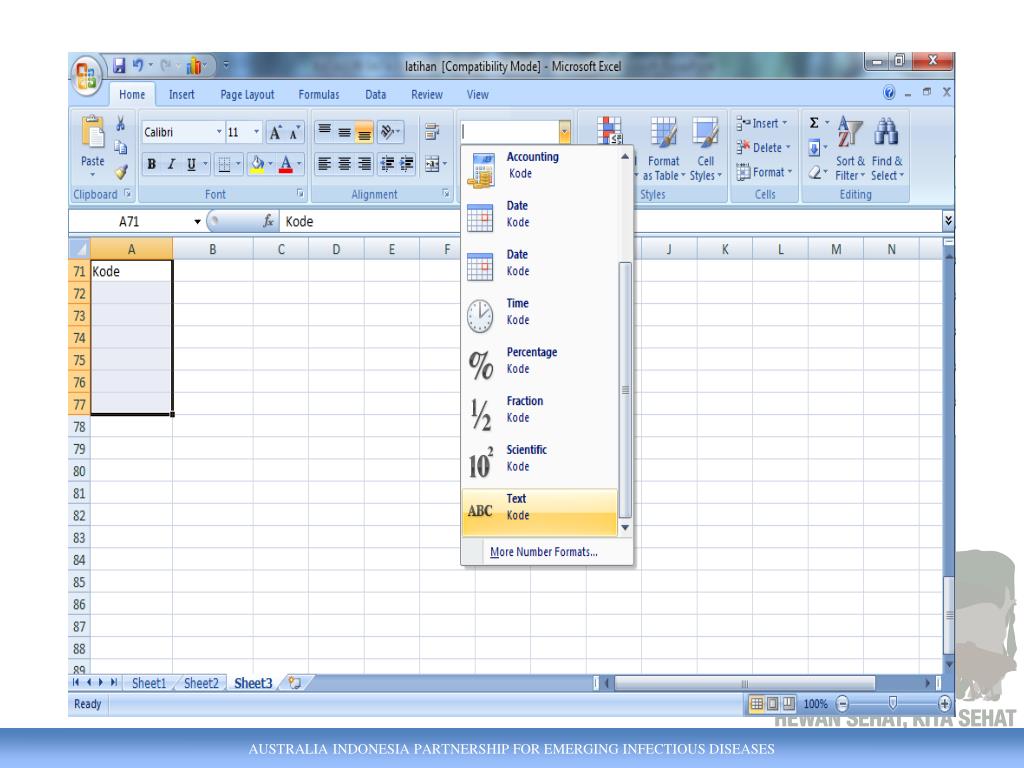Click the Insert Function fx button
The image size is (1024, 768).
point(268,221)
